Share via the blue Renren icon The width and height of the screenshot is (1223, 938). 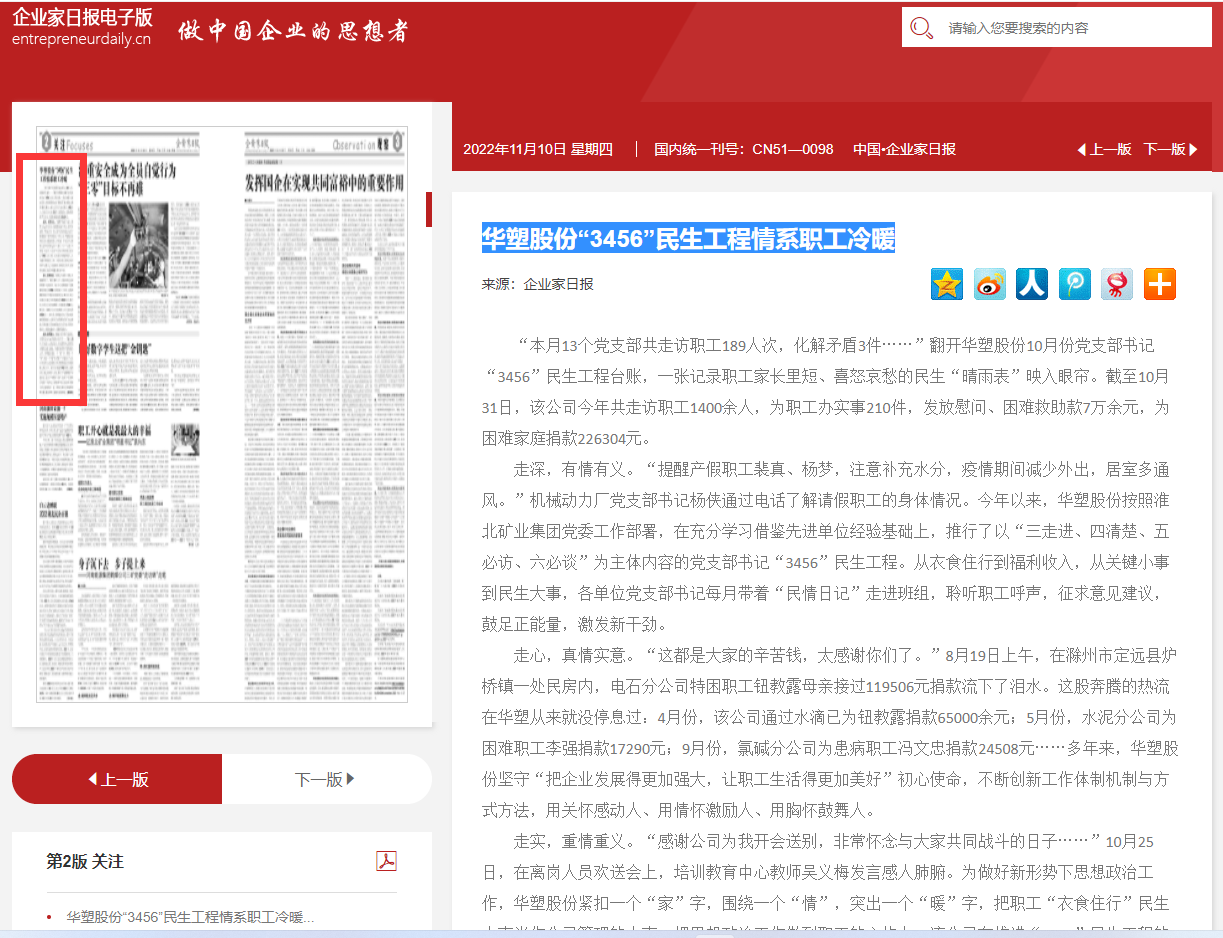coord(1031,284)
